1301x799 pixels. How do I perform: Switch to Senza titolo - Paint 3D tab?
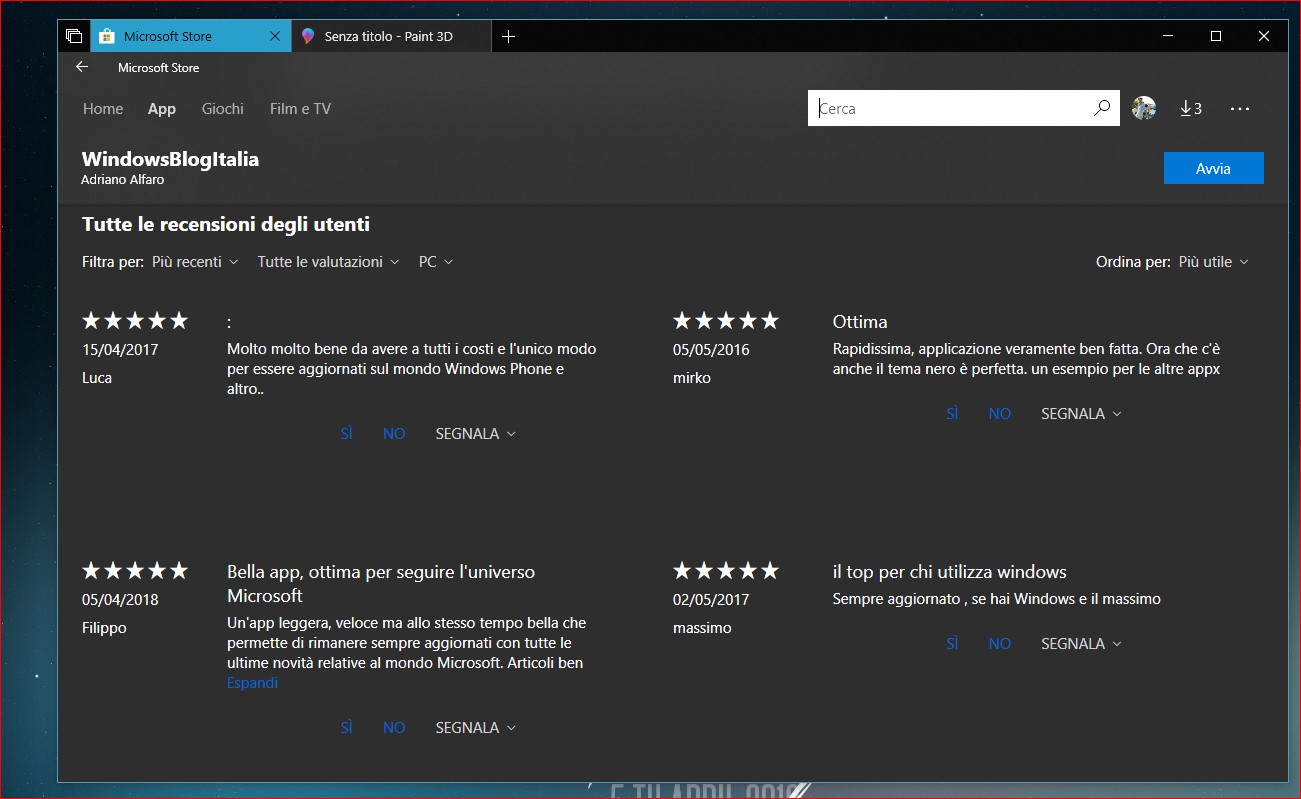(392, 36)
